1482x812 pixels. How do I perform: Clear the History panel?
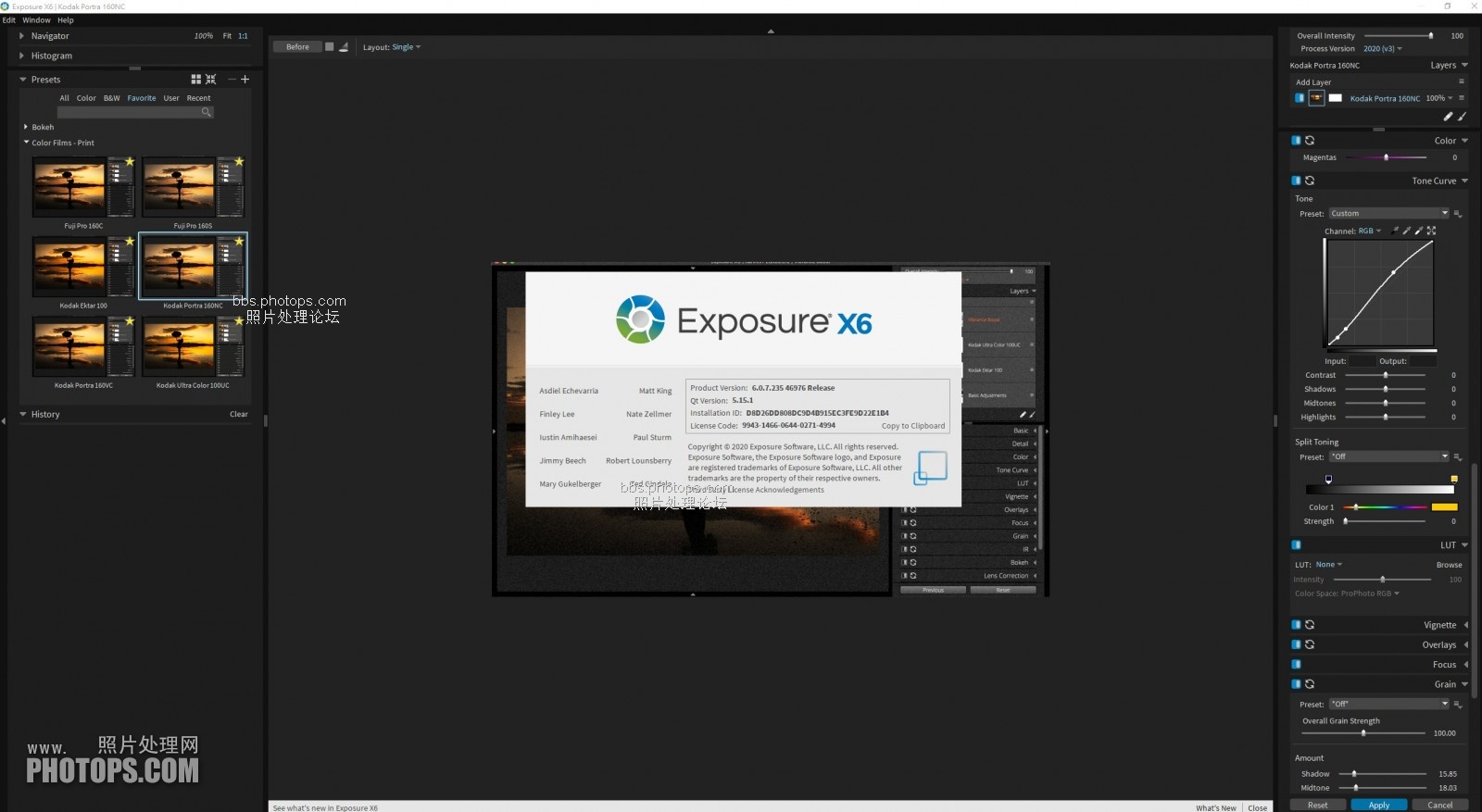point(239,415)
